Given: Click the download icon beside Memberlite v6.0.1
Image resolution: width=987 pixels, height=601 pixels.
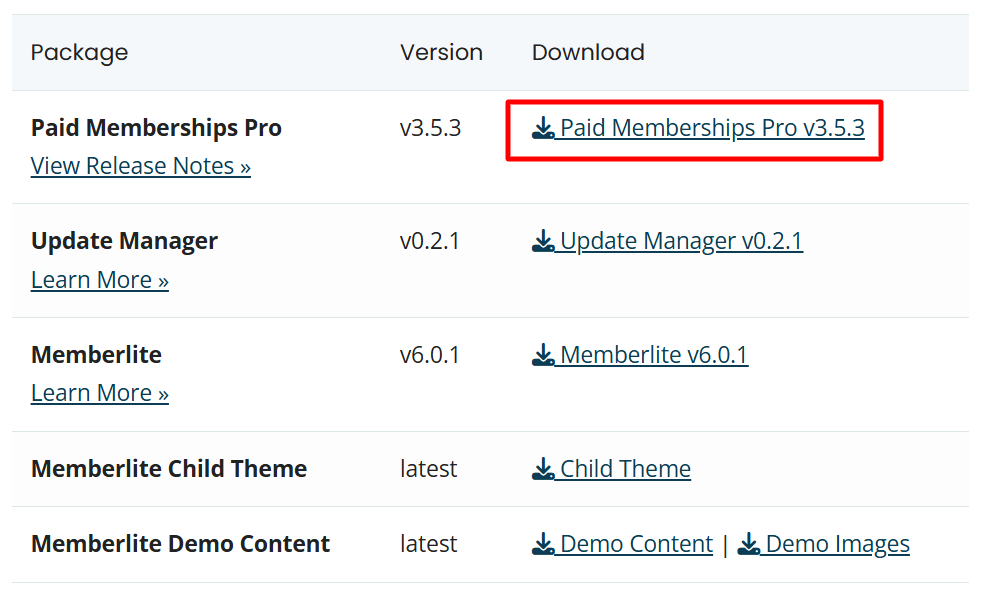Looking at the screenshot, I should (x=543, y=355).
